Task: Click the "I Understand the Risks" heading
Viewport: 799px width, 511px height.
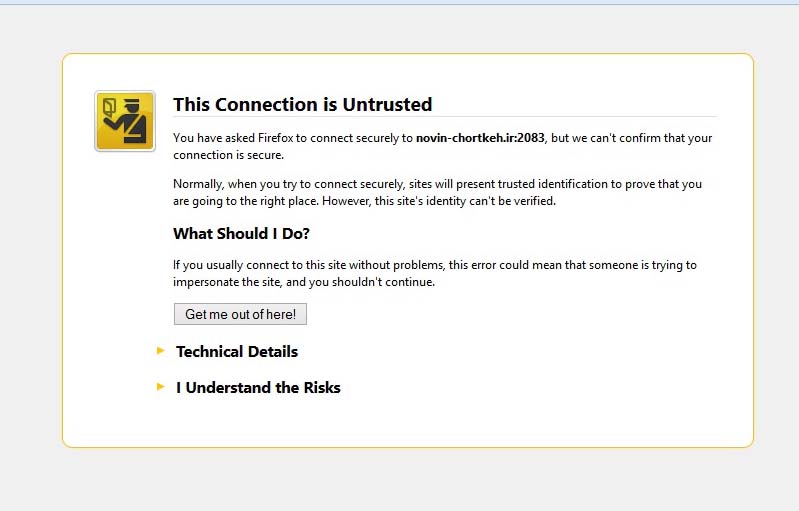Action: (x=258, y=388)
